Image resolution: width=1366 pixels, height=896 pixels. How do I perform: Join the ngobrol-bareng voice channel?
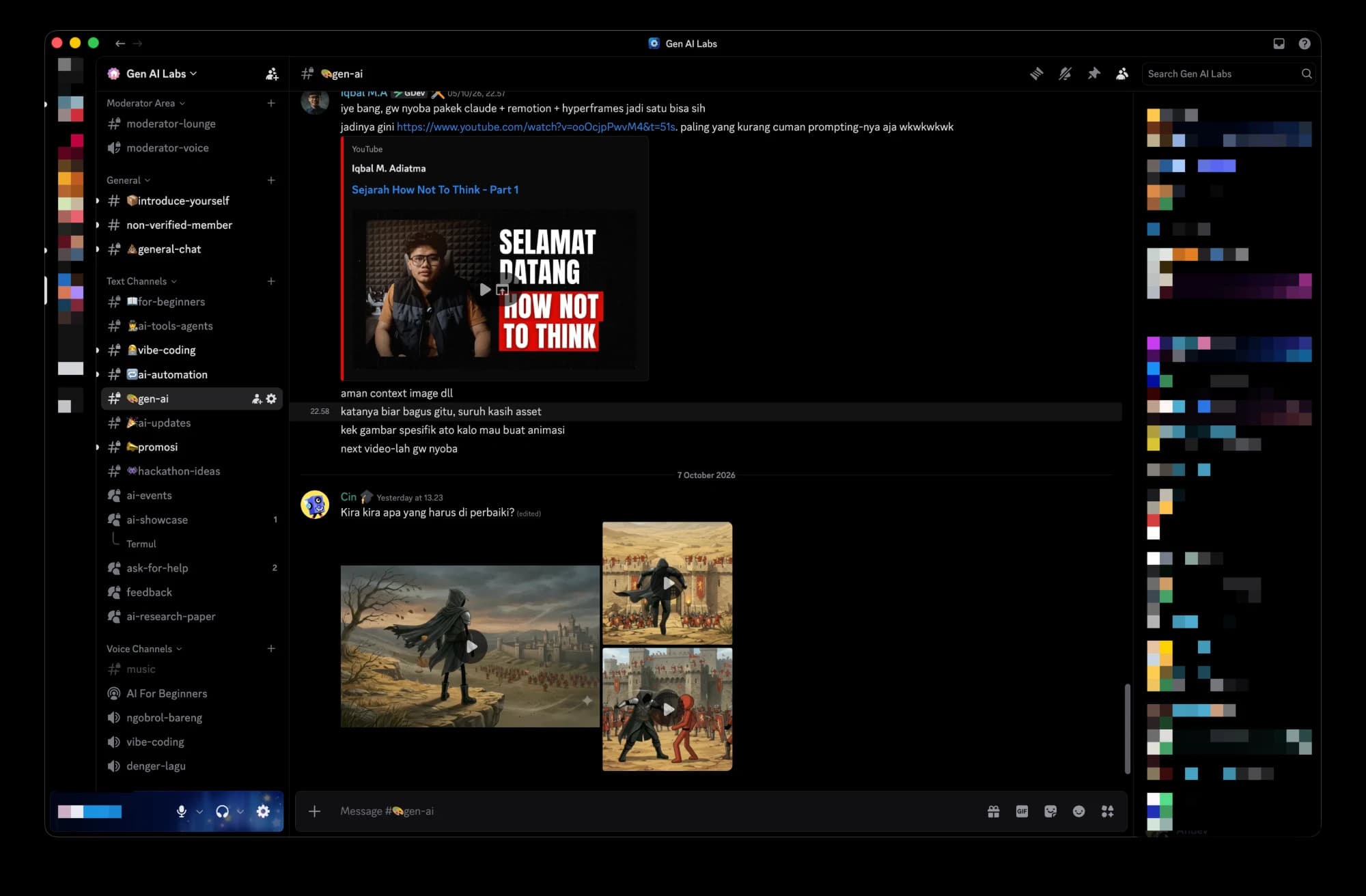pos(192,718)
